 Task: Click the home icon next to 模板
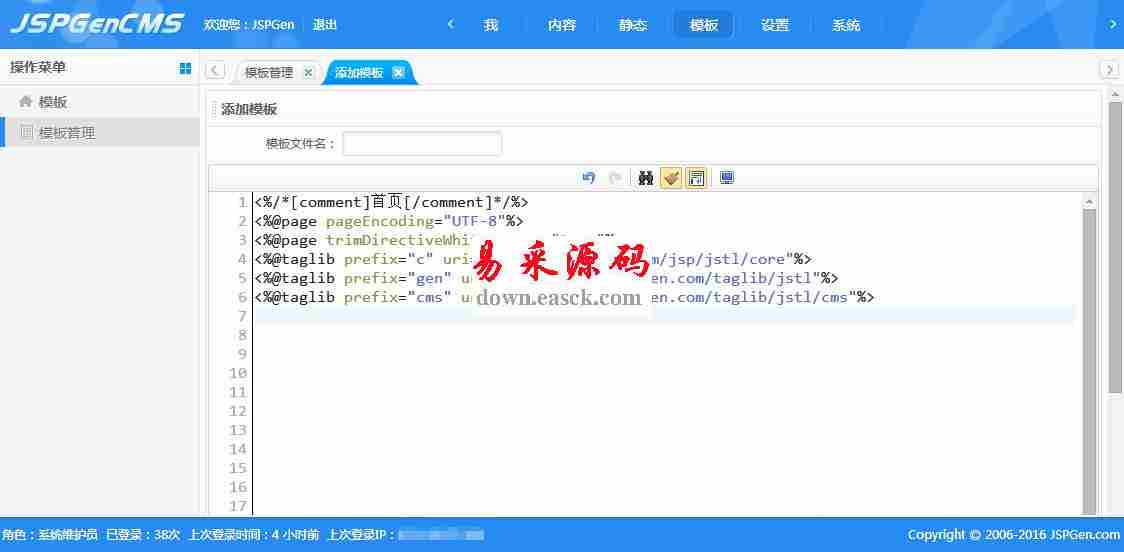25,102
